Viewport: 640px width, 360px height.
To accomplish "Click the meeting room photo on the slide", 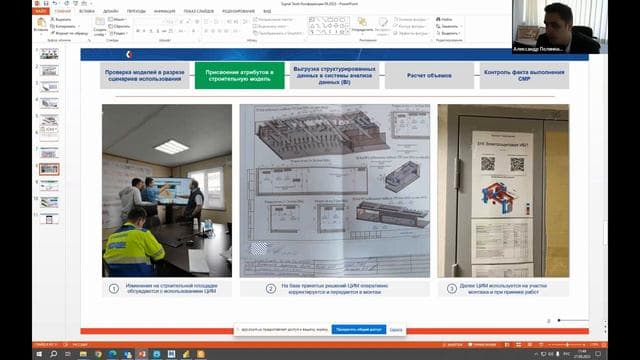I will coord(167,191).
